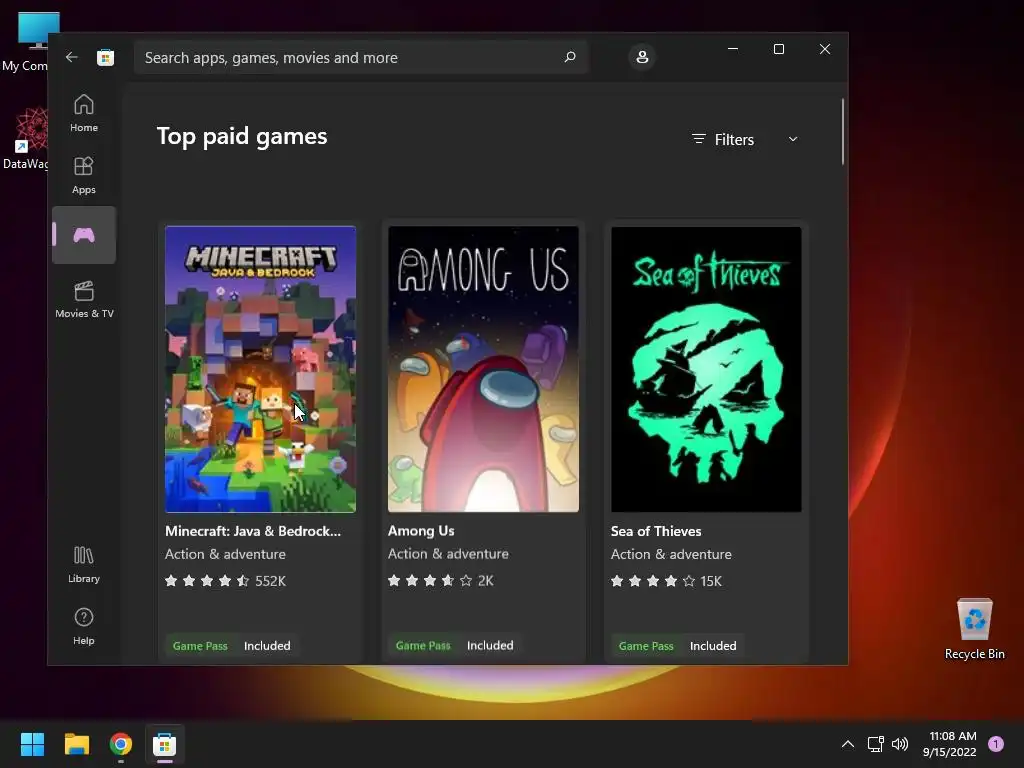The height and width of the screenshot is (768, 1024).
Task: Click Game Pass badge under Among Us
Action: tap(423, 645)
